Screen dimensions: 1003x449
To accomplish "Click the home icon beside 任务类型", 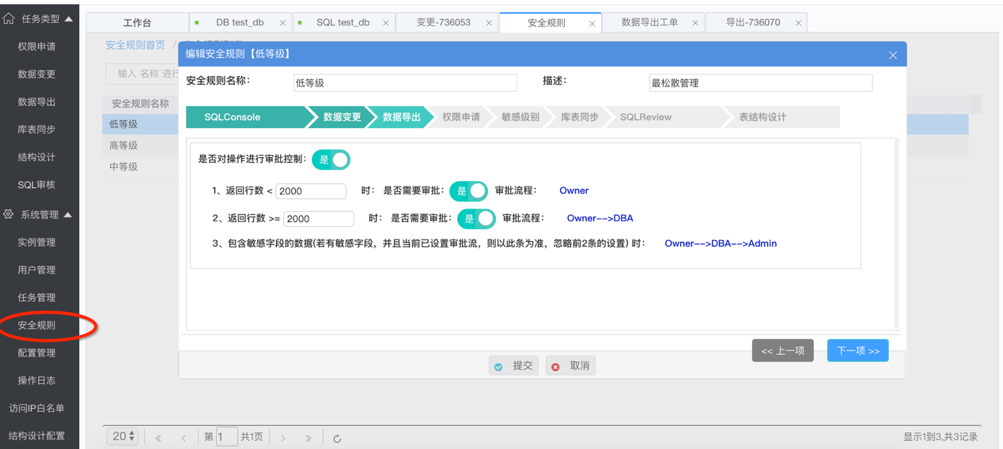I will tap(8, 19).
